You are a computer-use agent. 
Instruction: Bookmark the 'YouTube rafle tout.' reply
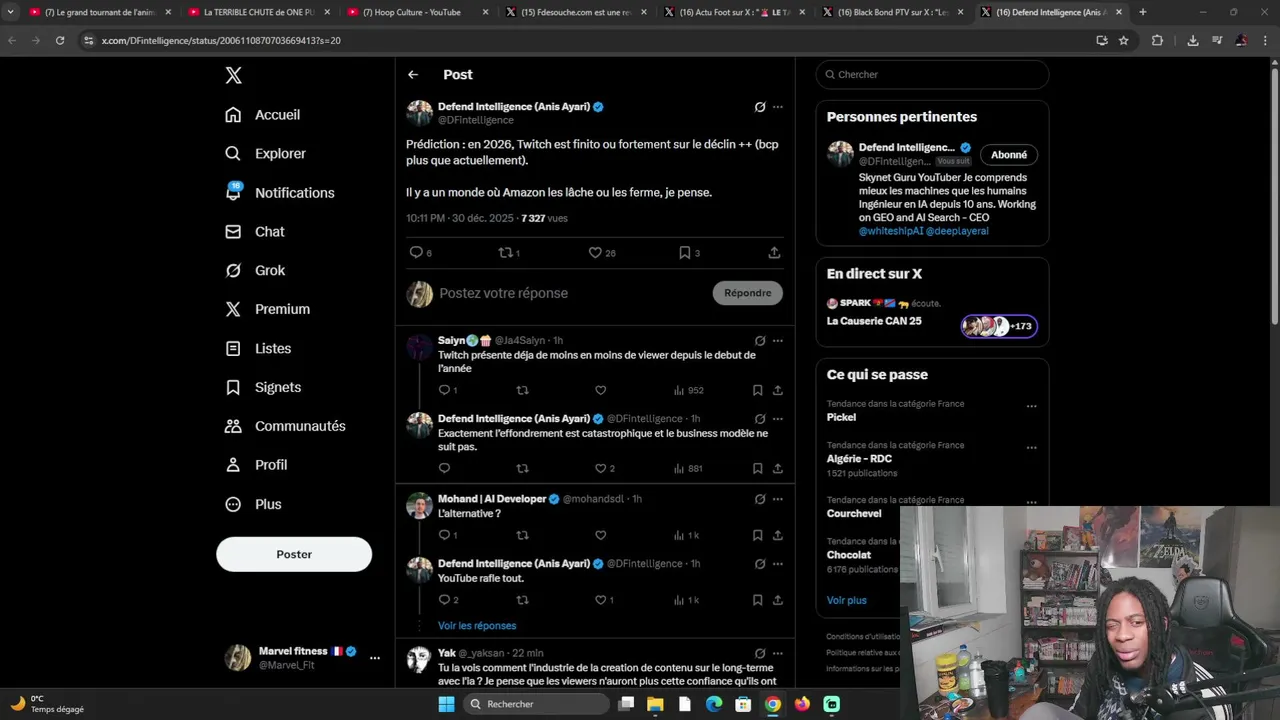[x=757, y=601]
